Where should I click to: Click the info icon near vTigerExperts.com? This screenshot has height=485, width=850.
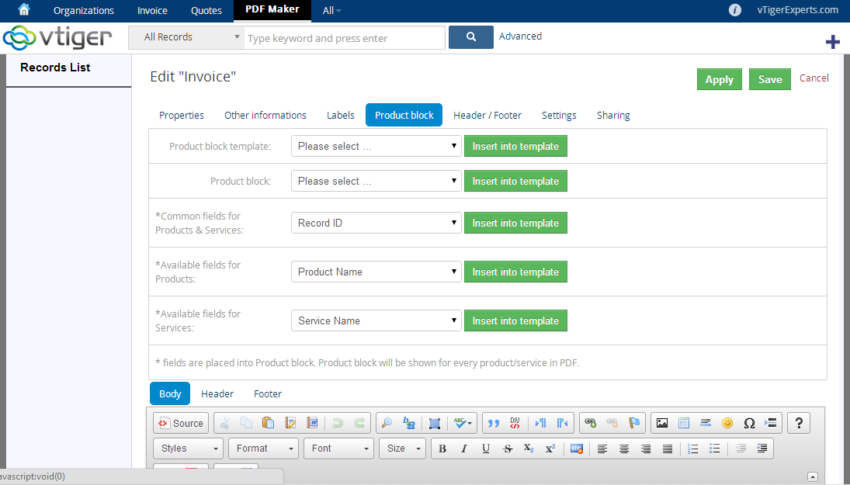[735, 10]
